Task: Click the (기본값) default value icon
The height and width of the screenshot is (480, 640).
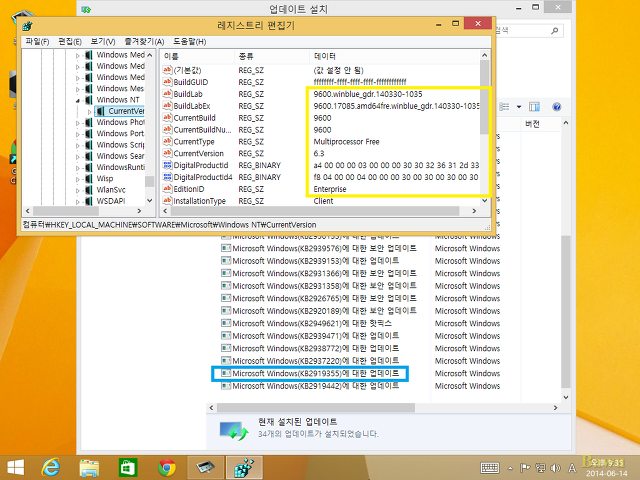Action: [x=167, y=70]
